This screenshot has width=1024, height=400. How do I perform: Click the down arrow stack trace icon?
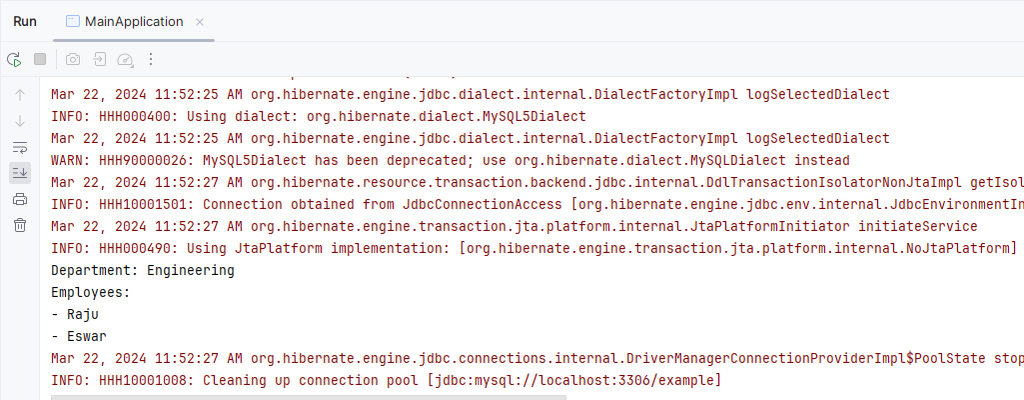[20, 121]
